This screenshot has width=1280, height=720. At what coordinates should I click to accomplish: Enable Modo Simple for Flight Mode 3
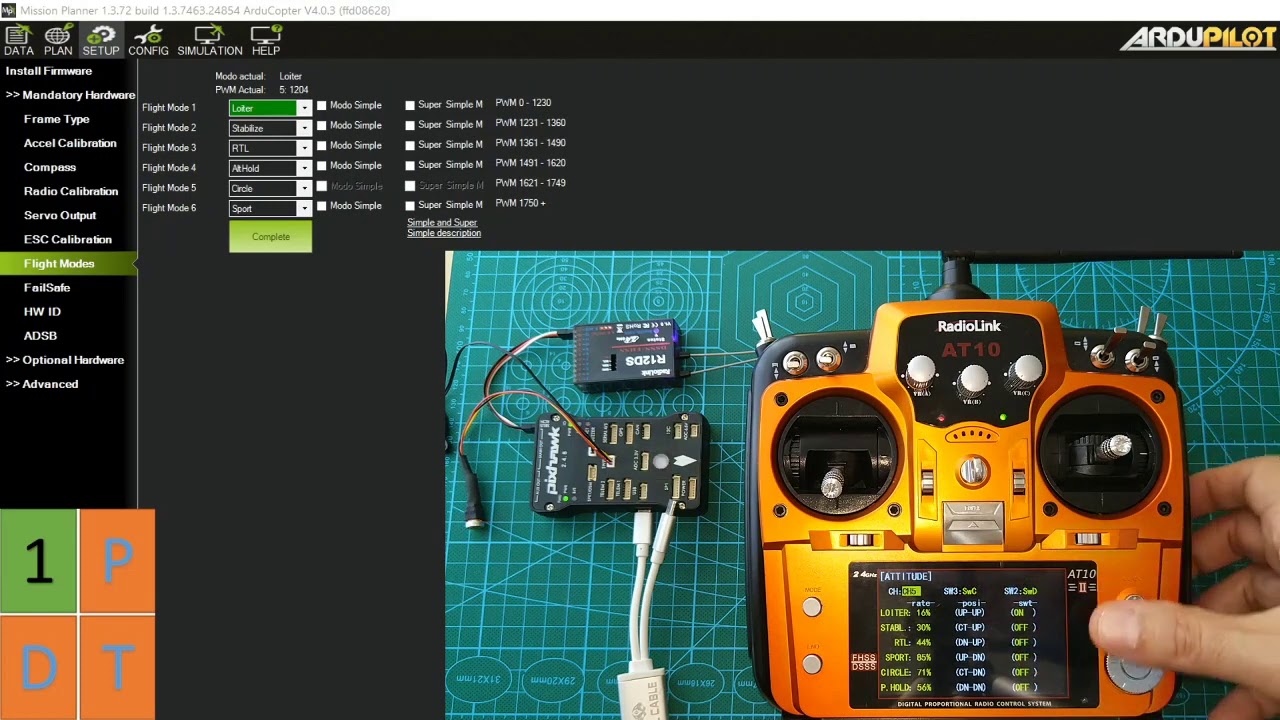[322, 145]
